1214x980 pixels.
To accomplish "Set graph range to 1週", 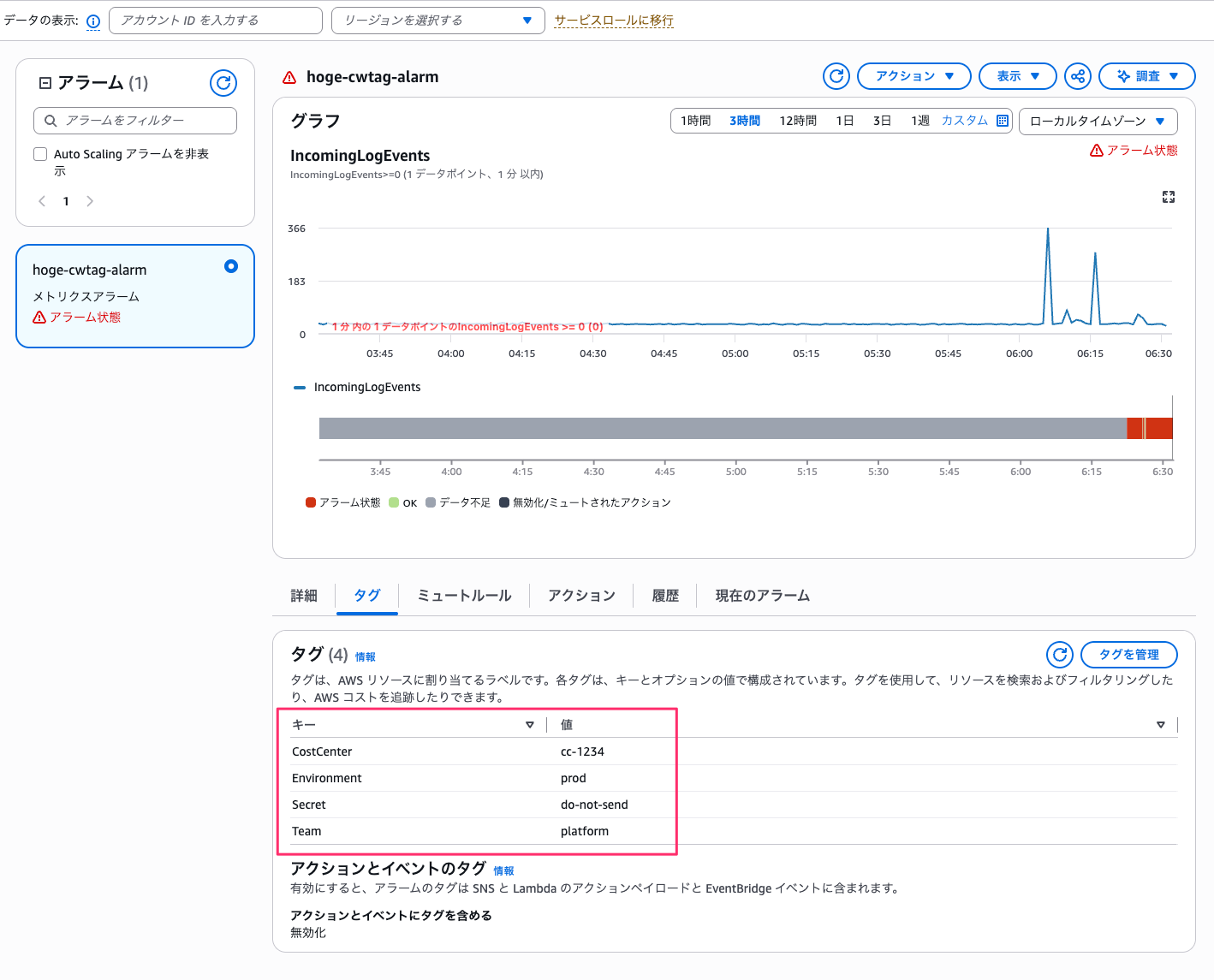I will (x=920, y=121).
